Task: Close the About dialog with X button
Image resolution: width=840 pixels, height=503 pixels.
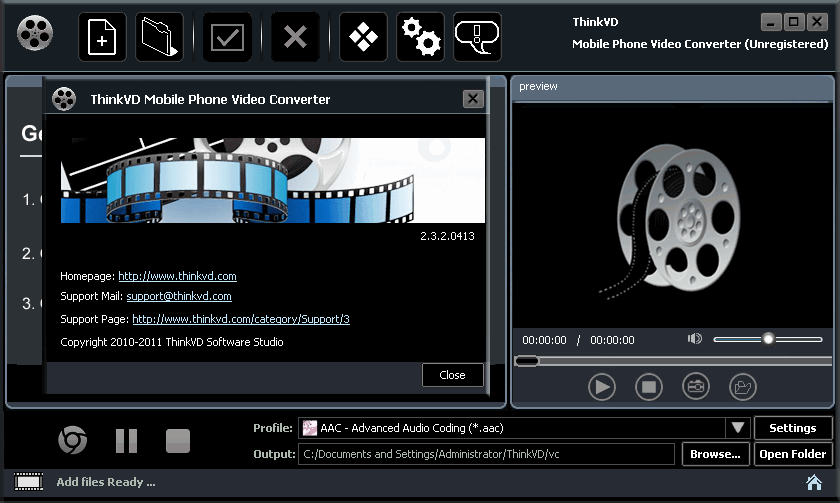Action: [472, 99]
